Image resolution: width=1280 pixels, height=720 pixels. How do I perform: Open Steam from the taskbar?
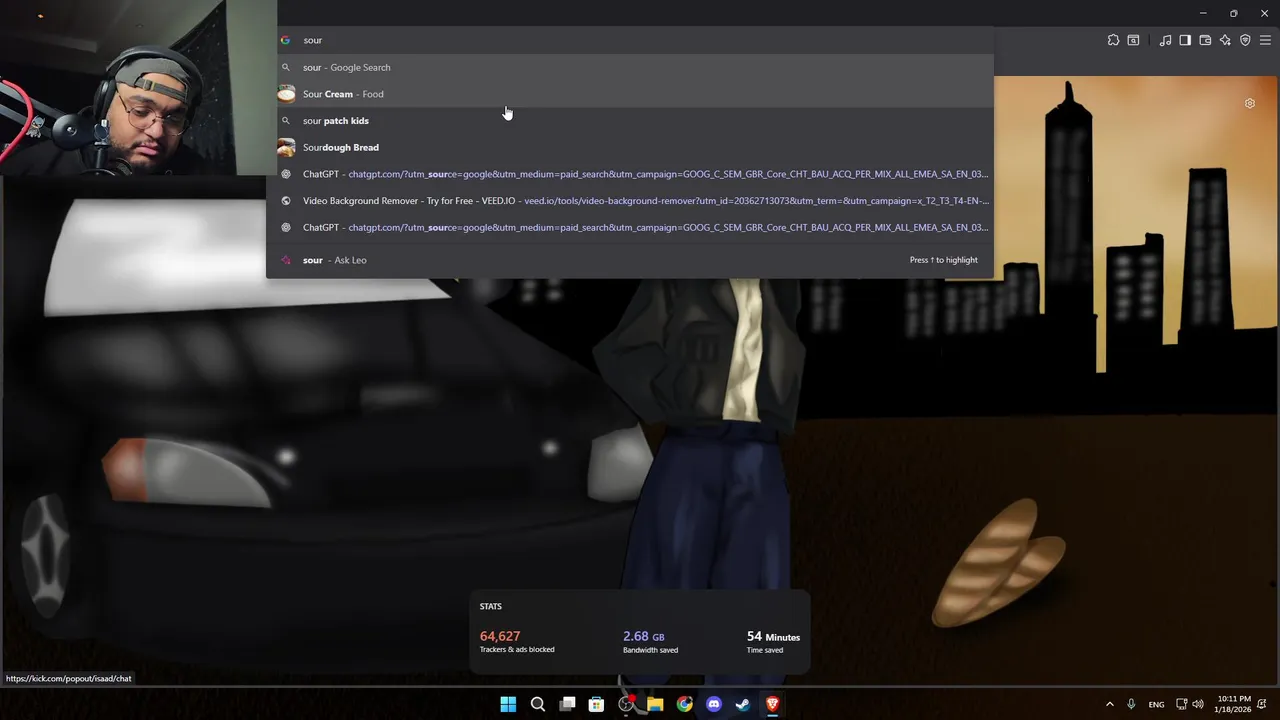click(743, 704)
